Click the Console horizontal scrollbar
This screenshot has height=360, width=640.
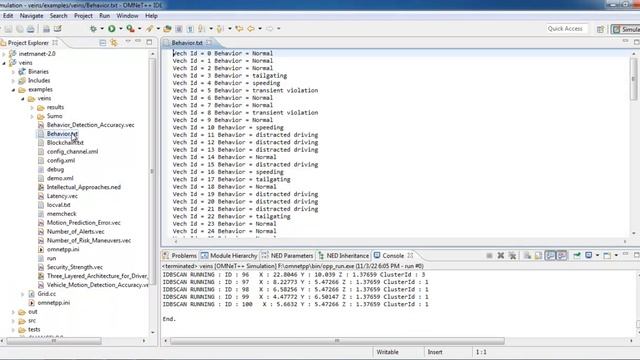click(x=337, y=340)
